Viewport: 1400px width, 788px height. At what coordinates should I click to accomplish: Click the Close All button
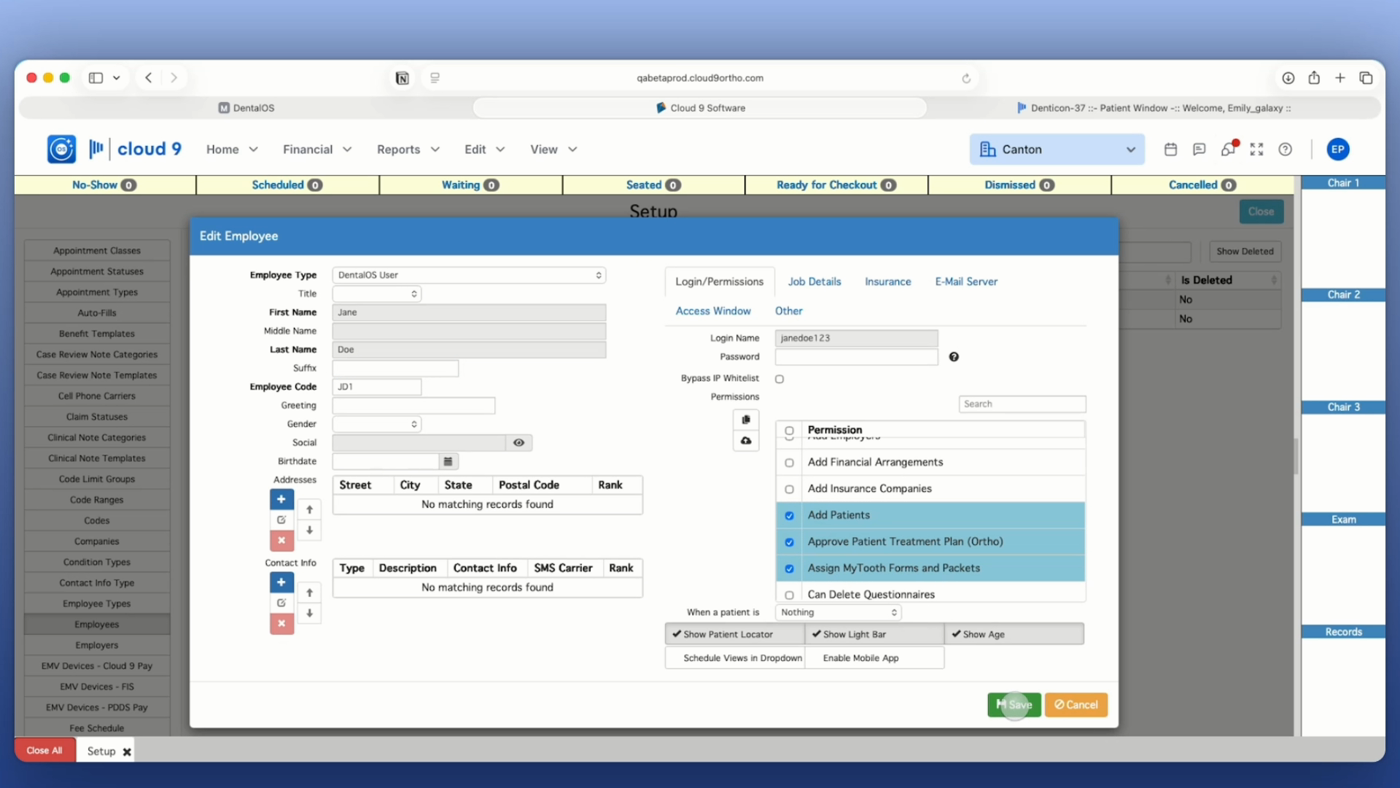click(x=44, y=750)
